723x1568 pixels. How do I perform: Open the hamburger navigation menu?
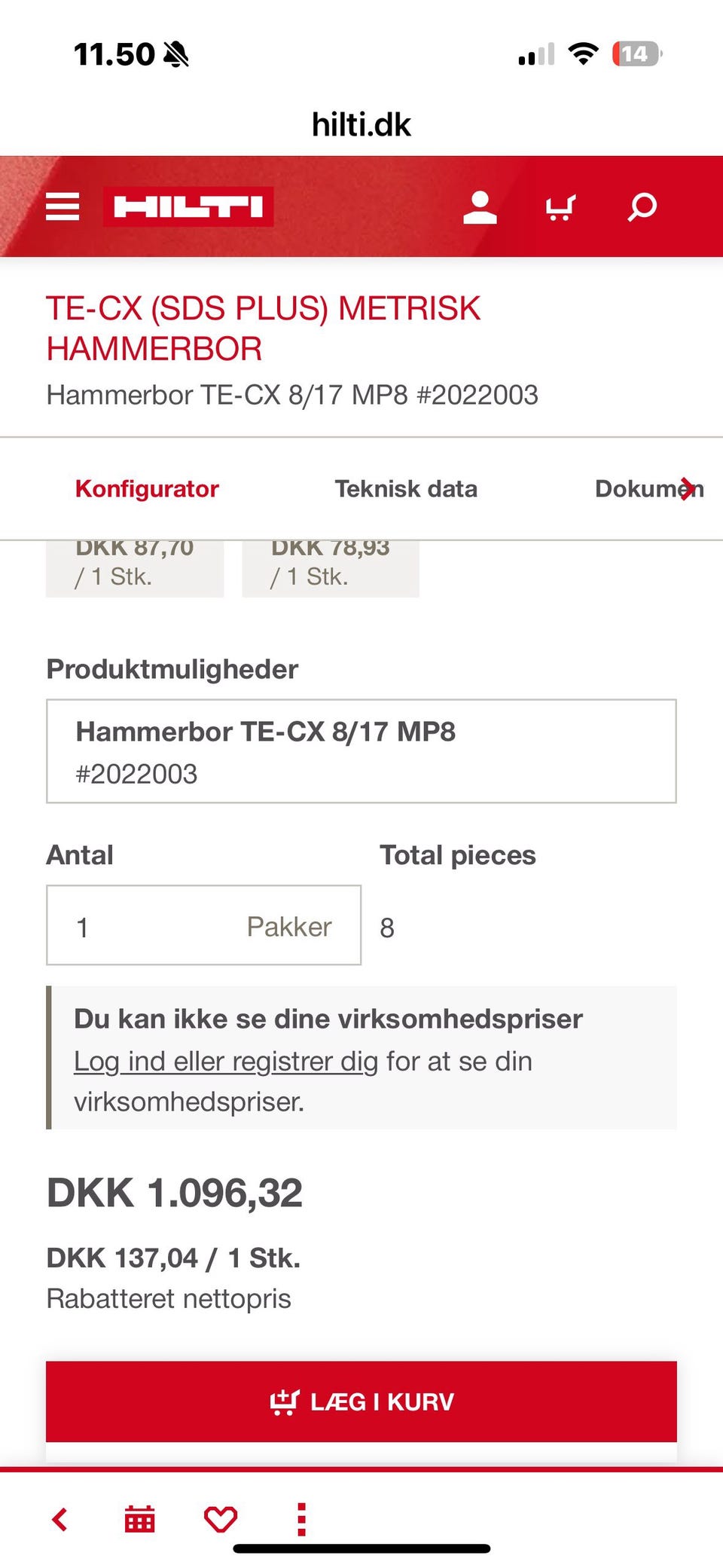pyautogui.click(x=63, y=206)
